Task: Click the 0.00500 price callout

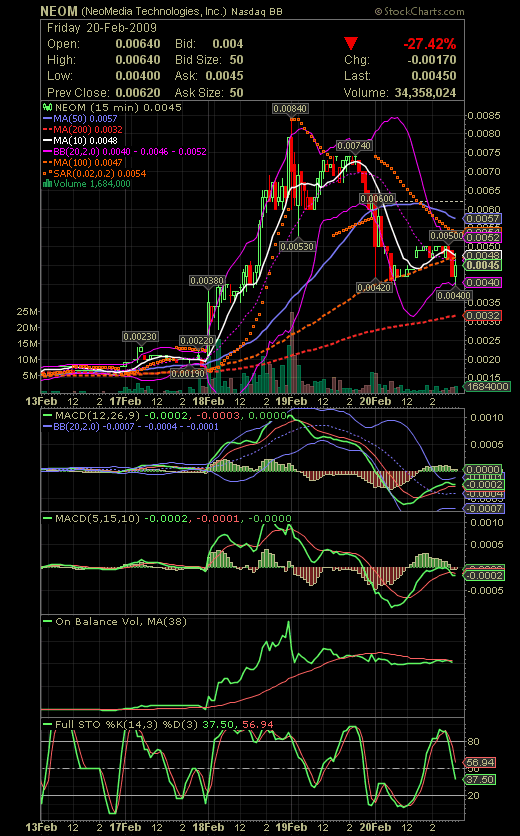Action: point(447,236)
